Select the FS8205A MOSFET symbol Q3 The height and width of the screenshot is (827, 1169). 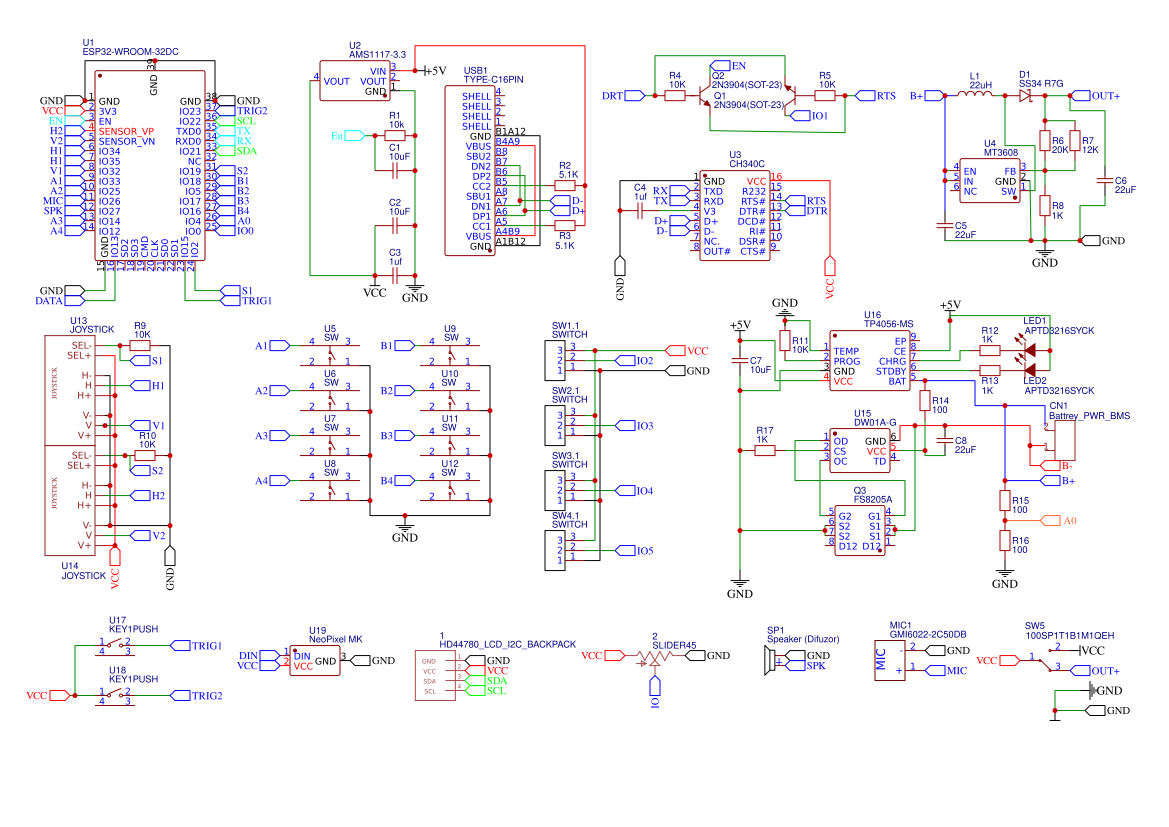(860, 531)
